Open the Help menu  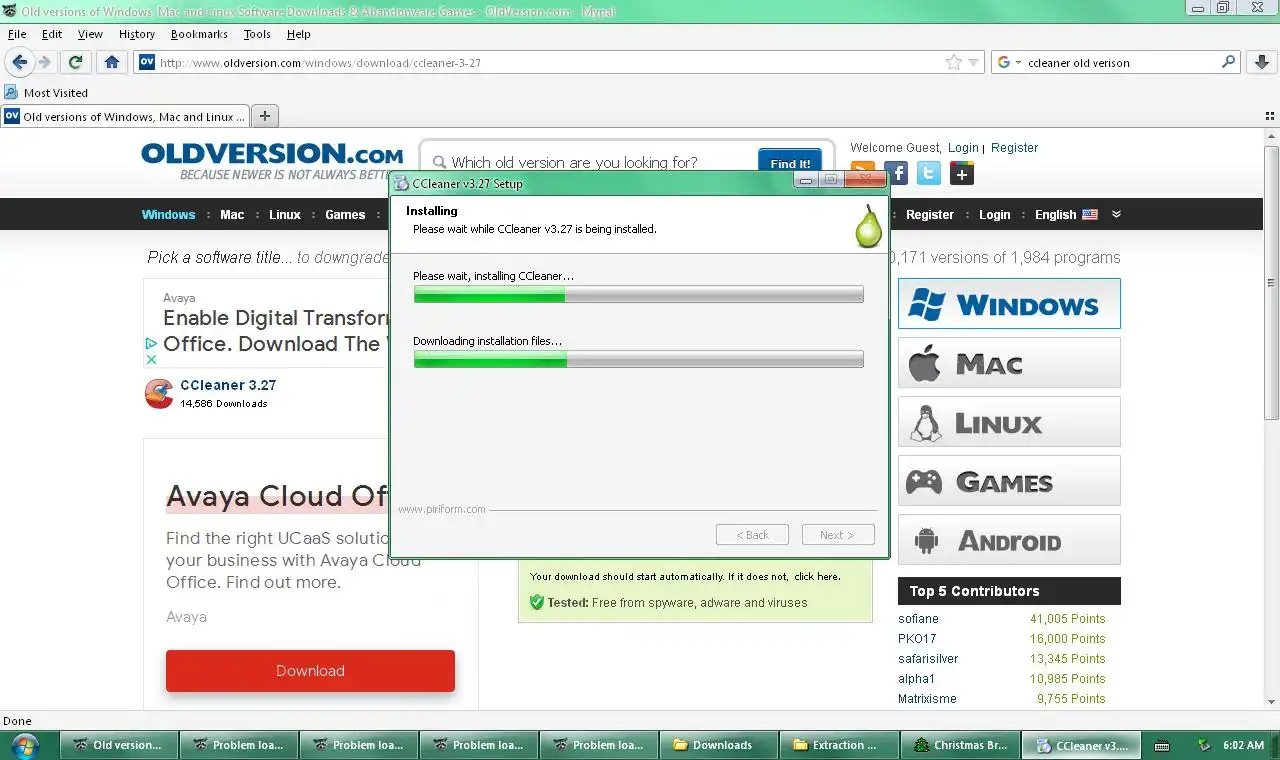coord(299,34)
